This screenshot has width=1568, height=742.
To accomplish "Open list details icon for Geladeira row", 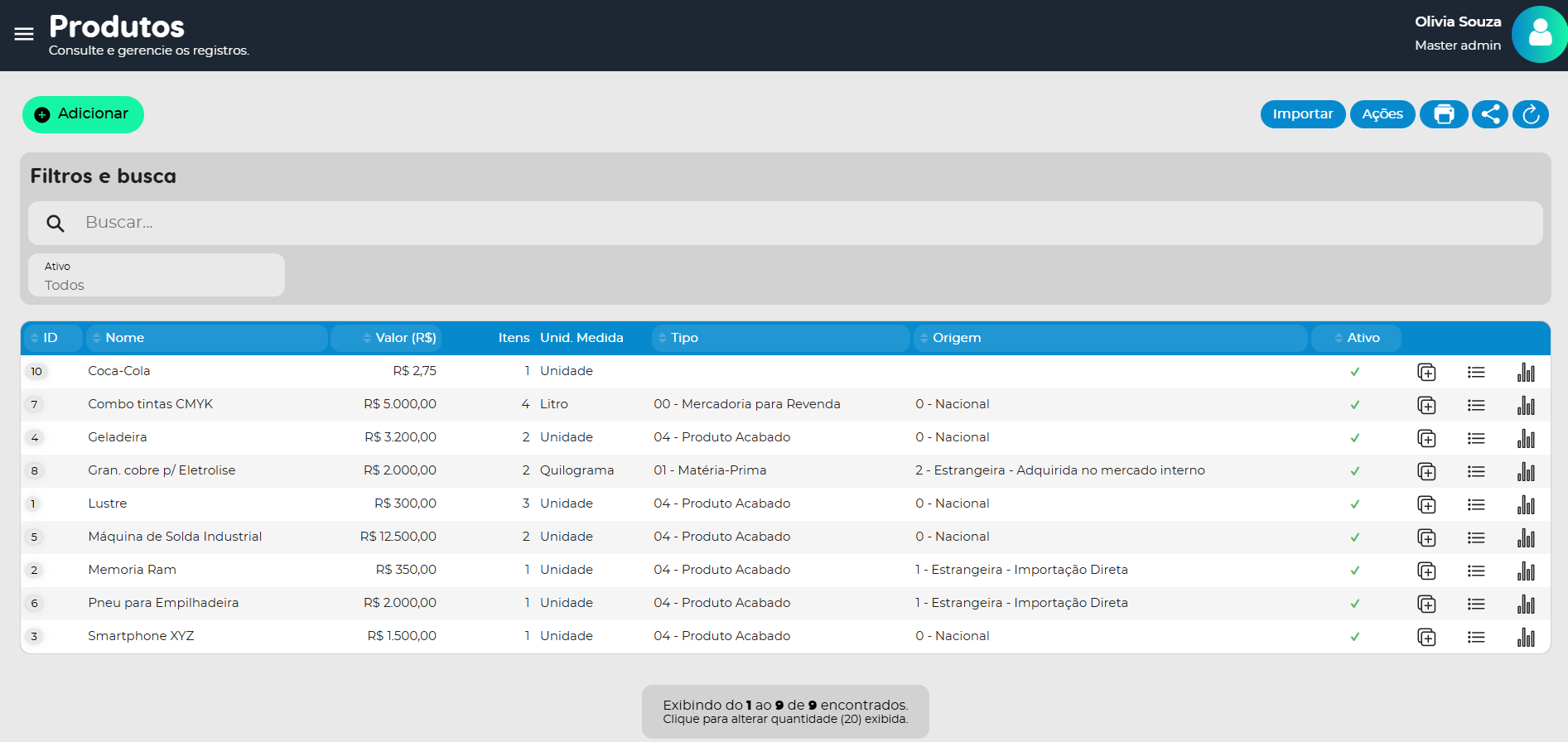I will click(x=1475, y=438).
